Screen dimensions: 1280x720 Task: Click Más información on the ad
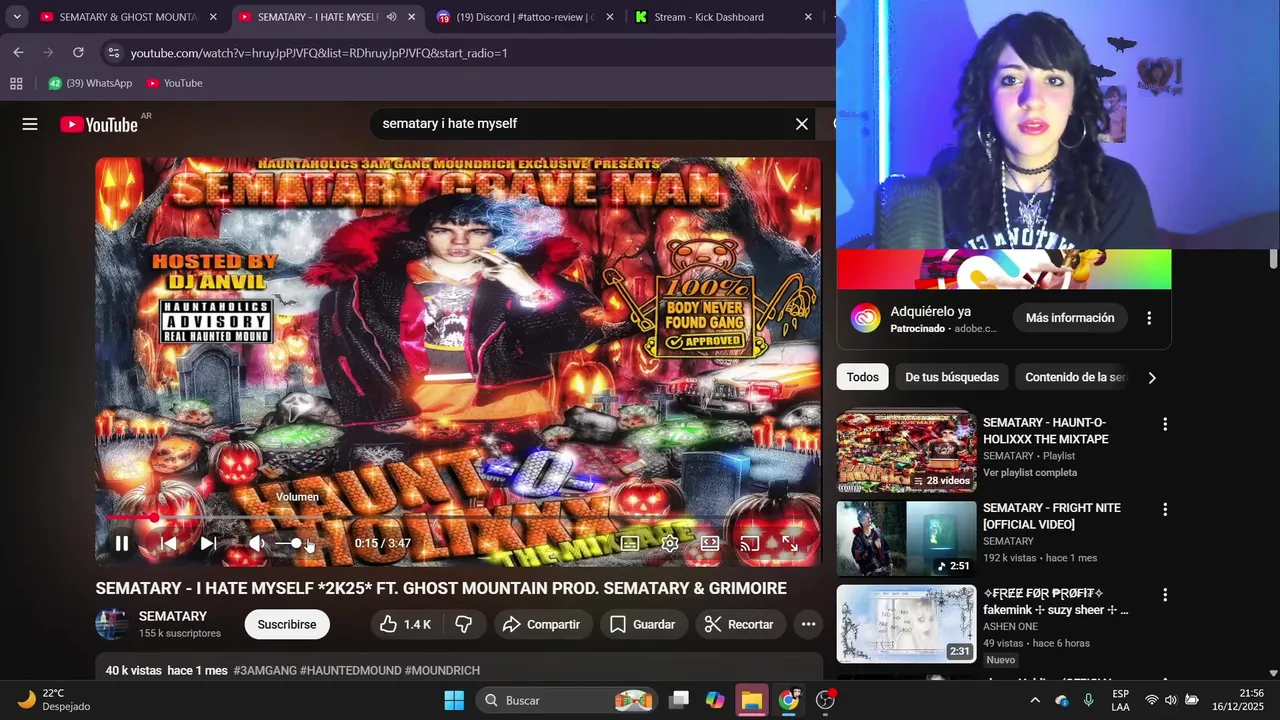(1070, 318)
